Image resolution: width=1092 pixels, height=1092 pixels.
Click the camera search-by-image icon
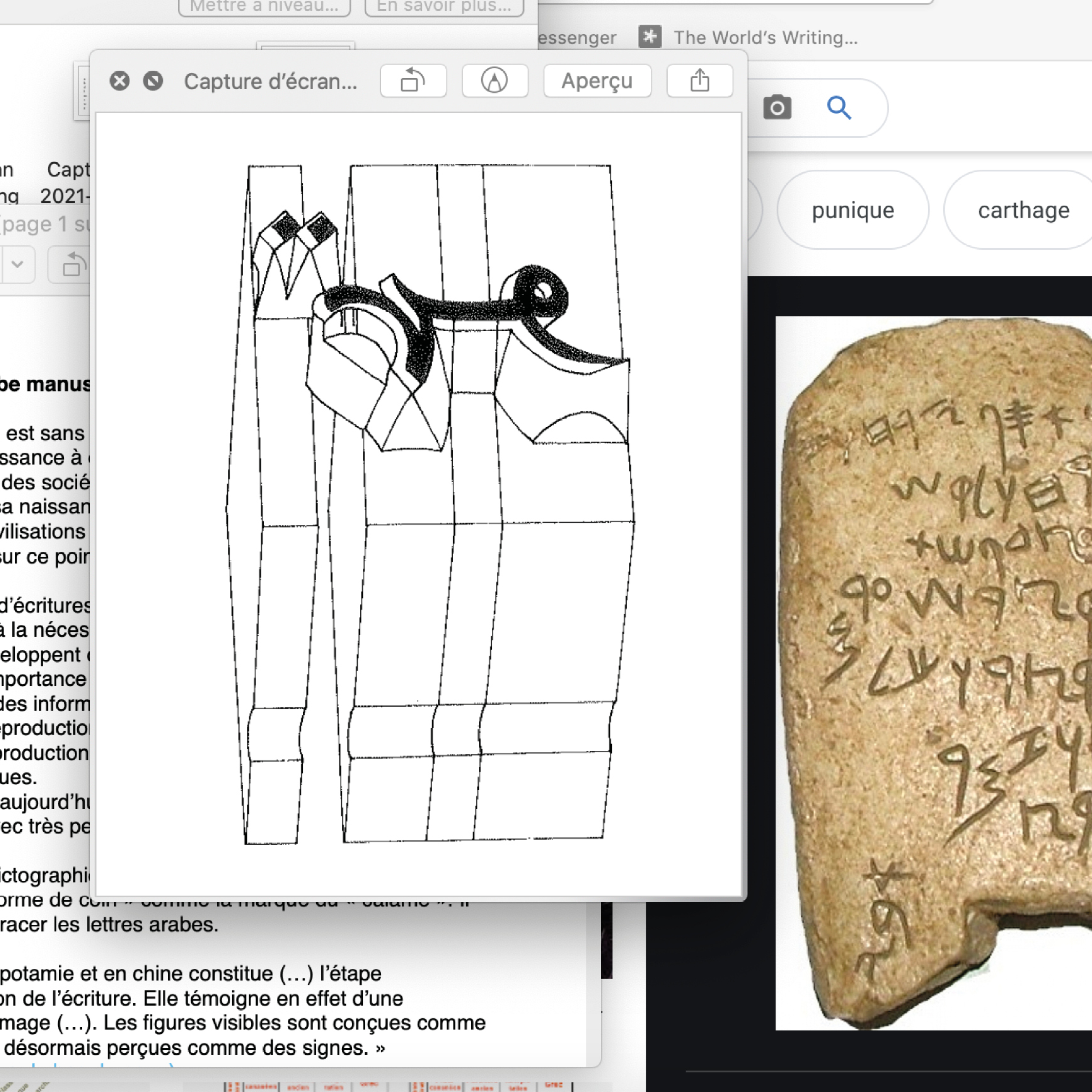(777, 107)
